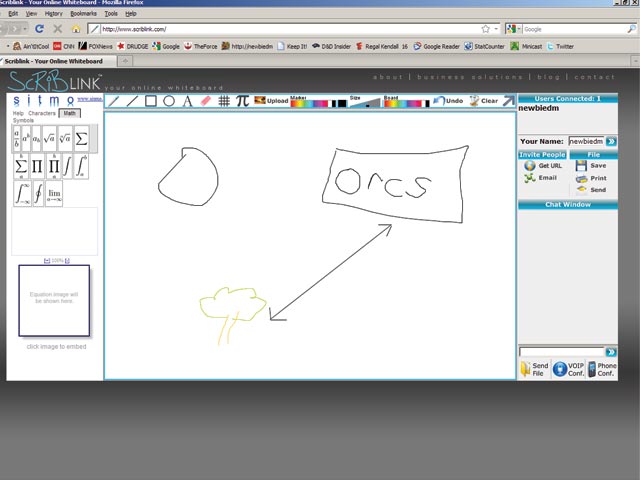Select the straight line tool
The height and width of the screenshot is (480, 640).
click(132, 101)
